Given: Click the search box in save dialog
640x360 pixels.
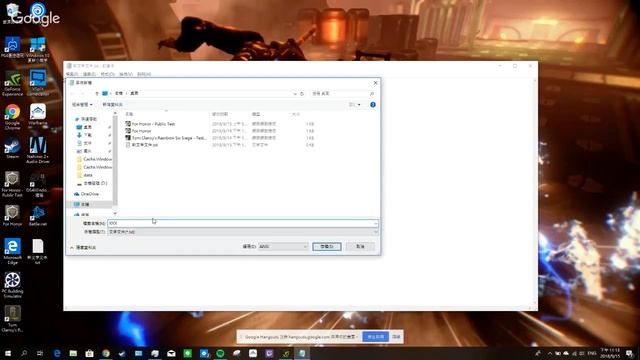Looking at the screenshot, I should pyautogui.click(x=343, y=94).
